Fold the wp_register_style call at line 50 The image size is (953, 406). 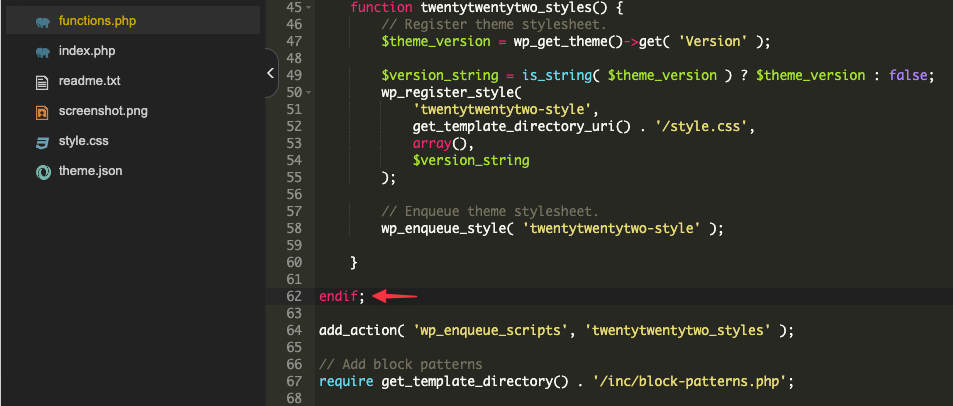point(309,93)
